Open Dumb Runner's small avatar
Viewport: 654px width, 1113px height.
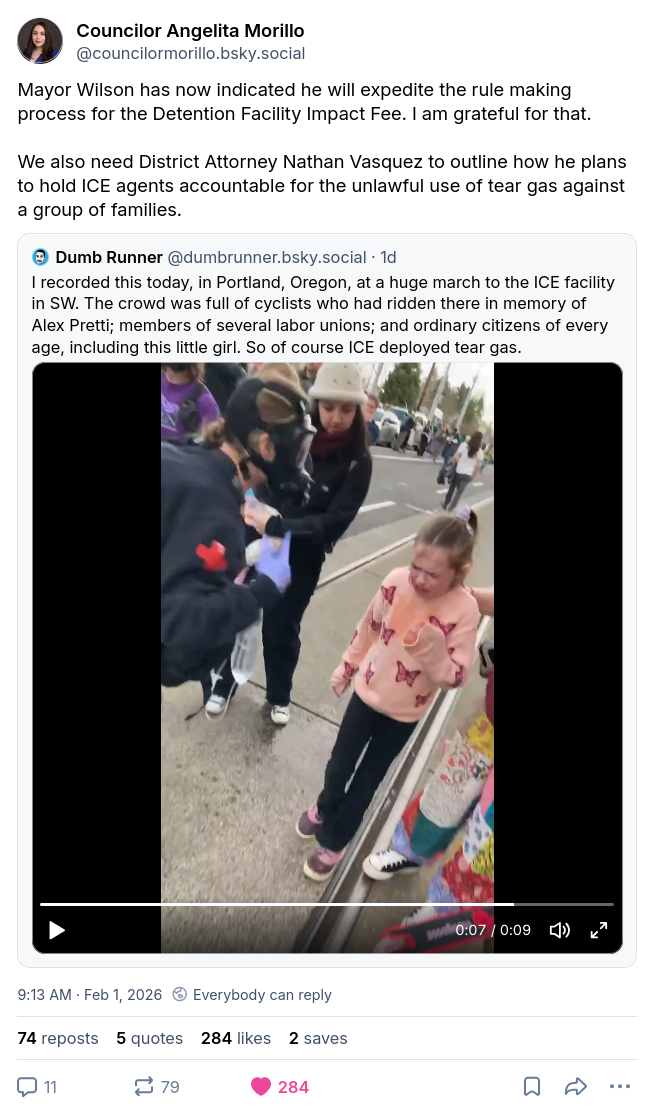click(40, 257)
